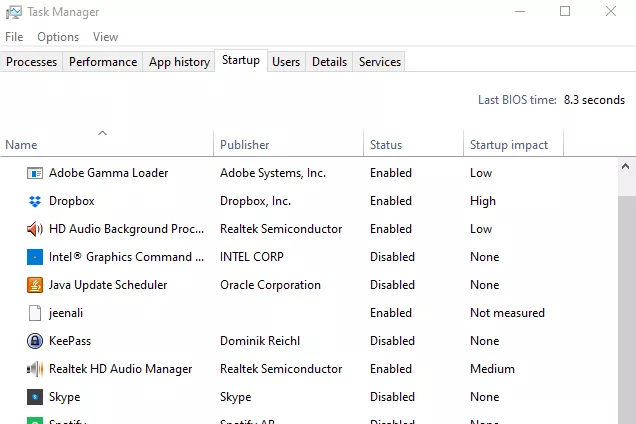Click the Intel Graphics Command icon
This screenshot has width=636, height=424.
click(35, 257)
